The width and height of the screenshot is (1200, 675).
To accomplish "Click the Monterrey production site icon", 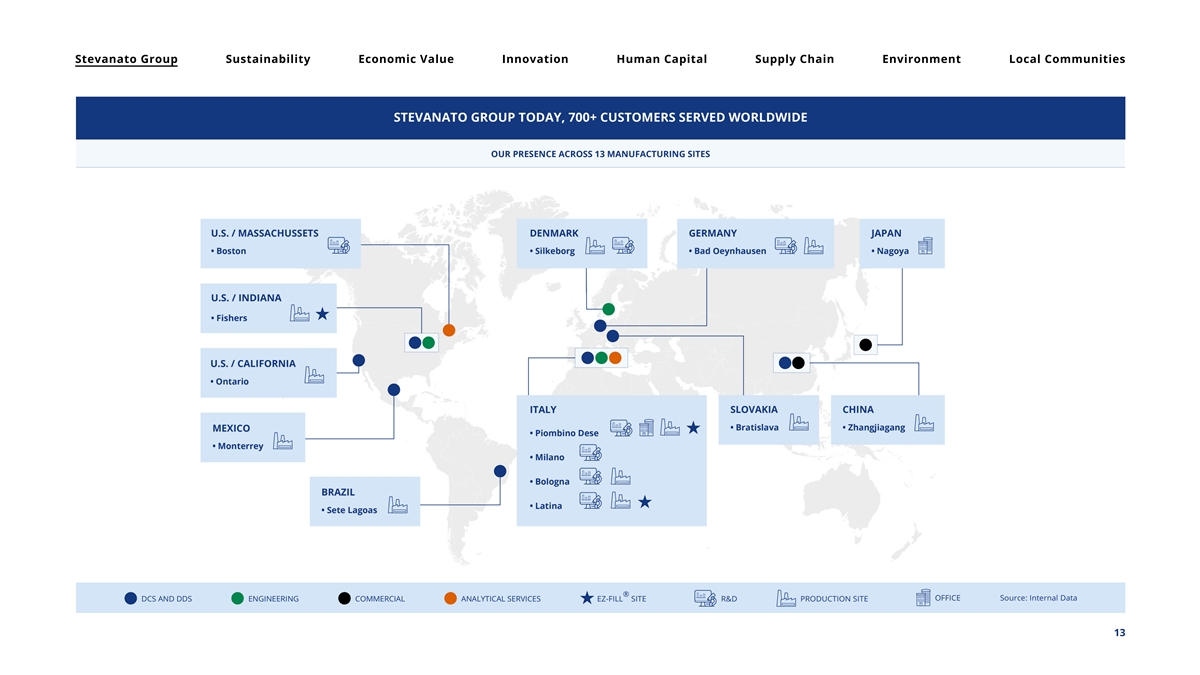I will click(x=283, y=441).
